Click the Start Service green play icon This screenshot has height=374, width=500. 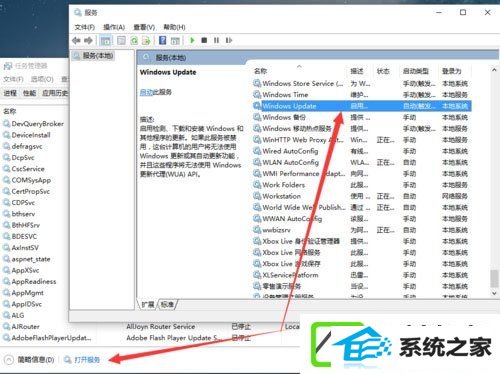tap(192, 40)
